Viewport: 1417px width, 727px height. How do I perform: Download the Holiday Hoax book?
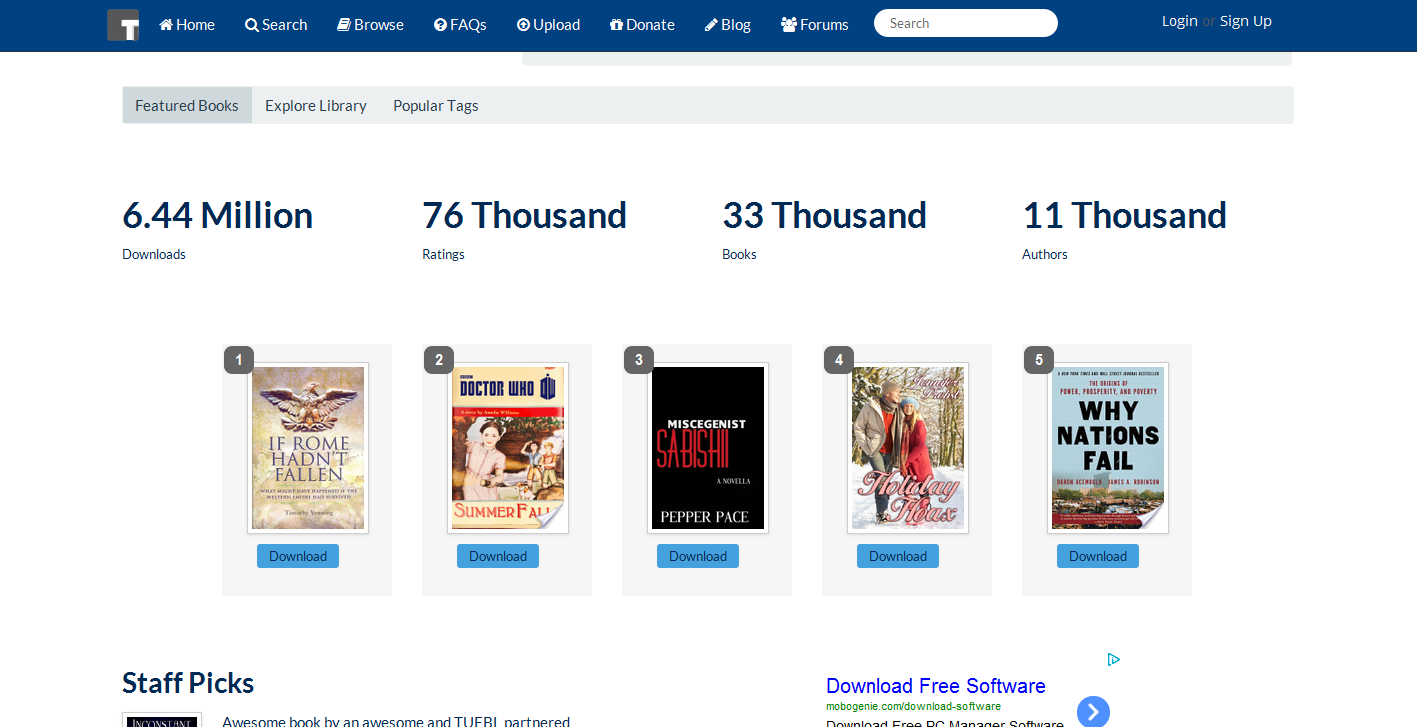click(898, 556)
